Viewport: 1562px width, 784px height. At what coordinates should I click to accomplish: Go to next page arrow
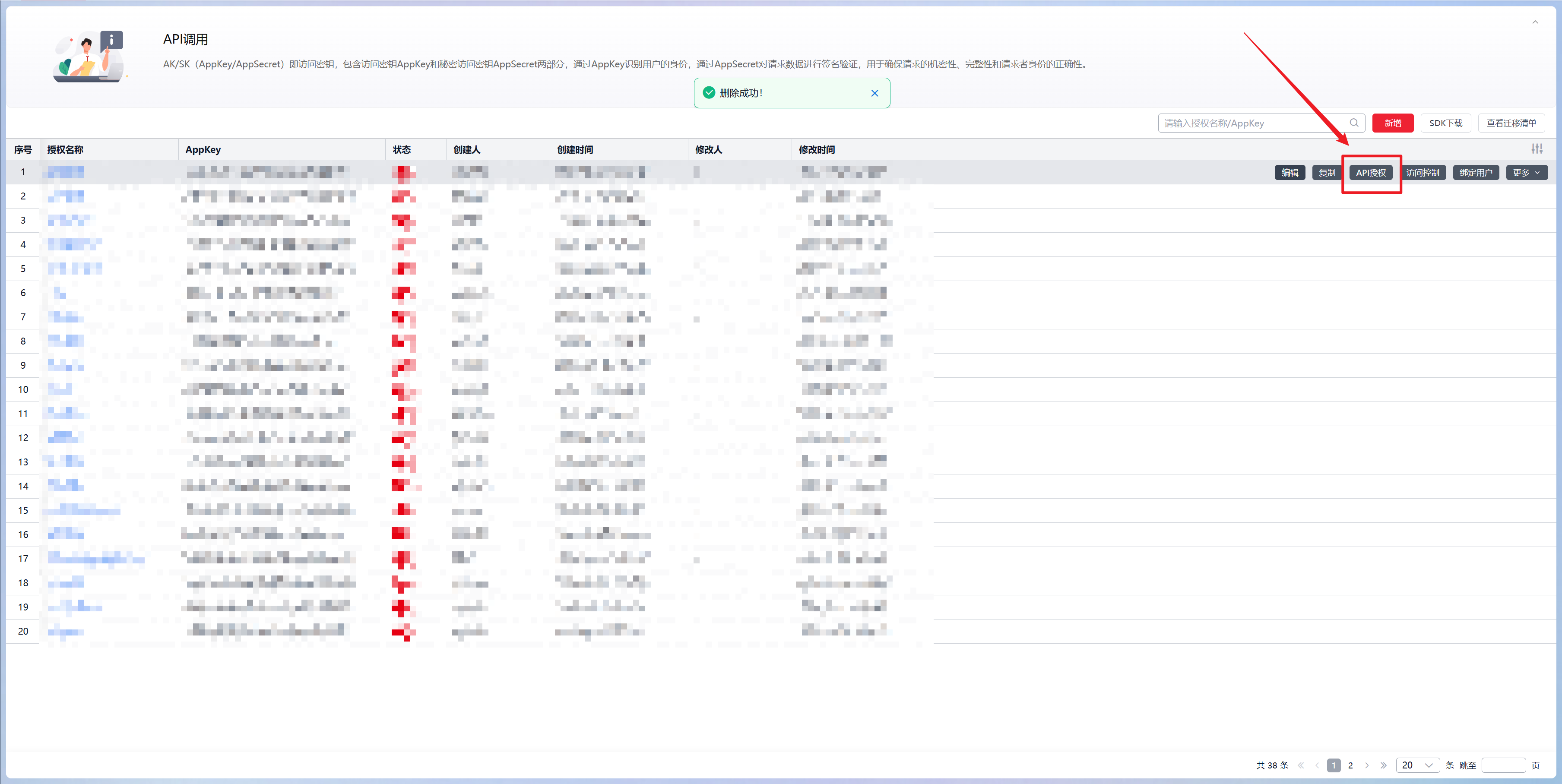click(x=1367, y=765)
